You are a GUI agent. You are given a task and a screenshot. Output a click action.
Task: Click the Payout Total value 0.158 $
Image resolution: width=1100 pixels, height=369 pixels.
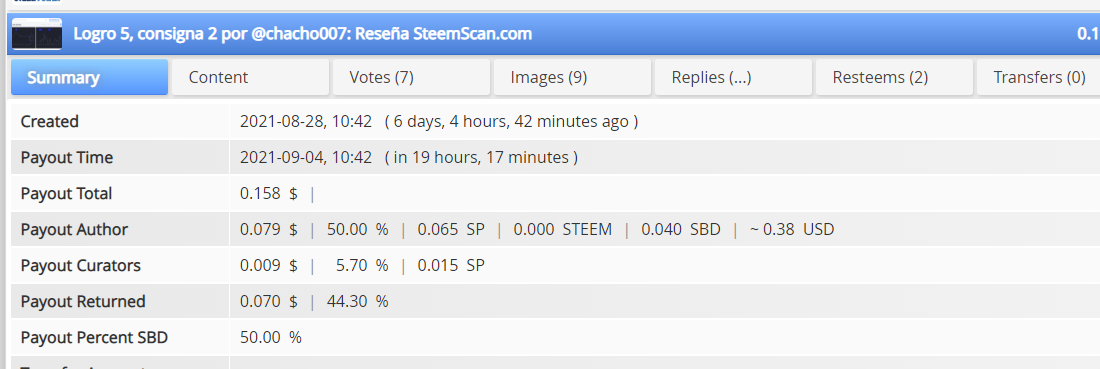269,194
